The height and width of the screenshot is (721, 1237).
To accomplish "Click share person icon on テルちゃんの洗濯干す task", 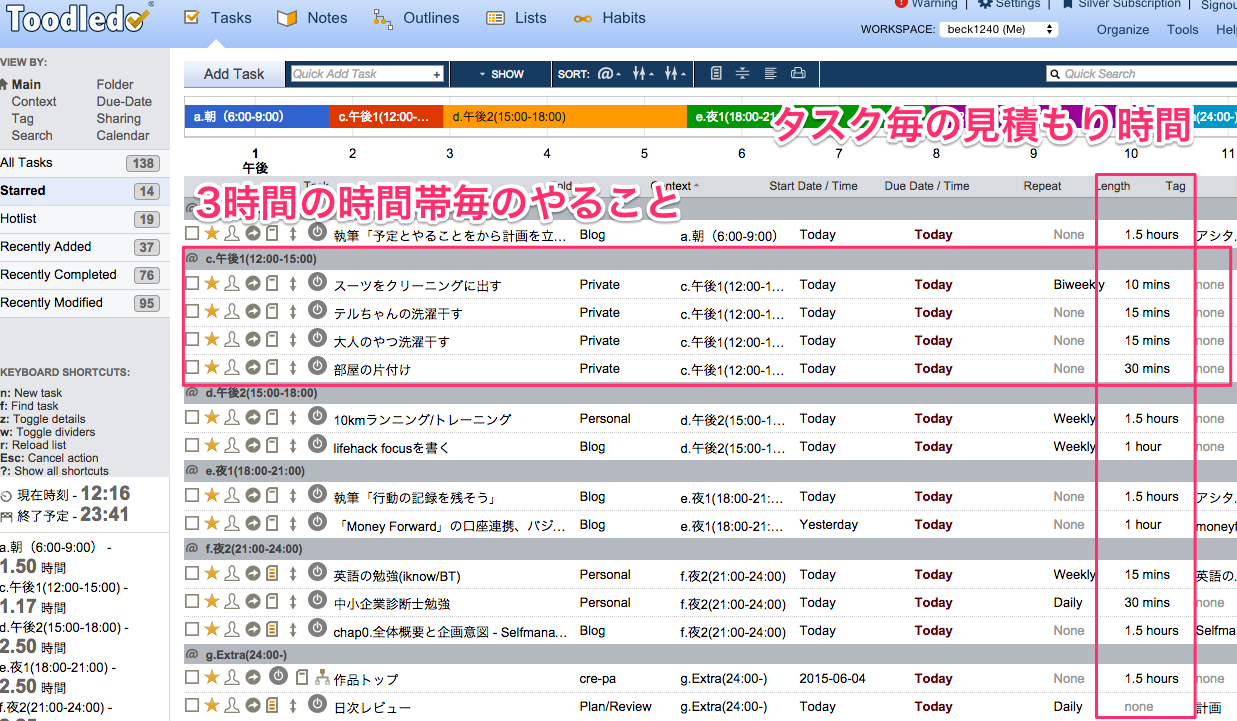I will (x=232, y=313).
